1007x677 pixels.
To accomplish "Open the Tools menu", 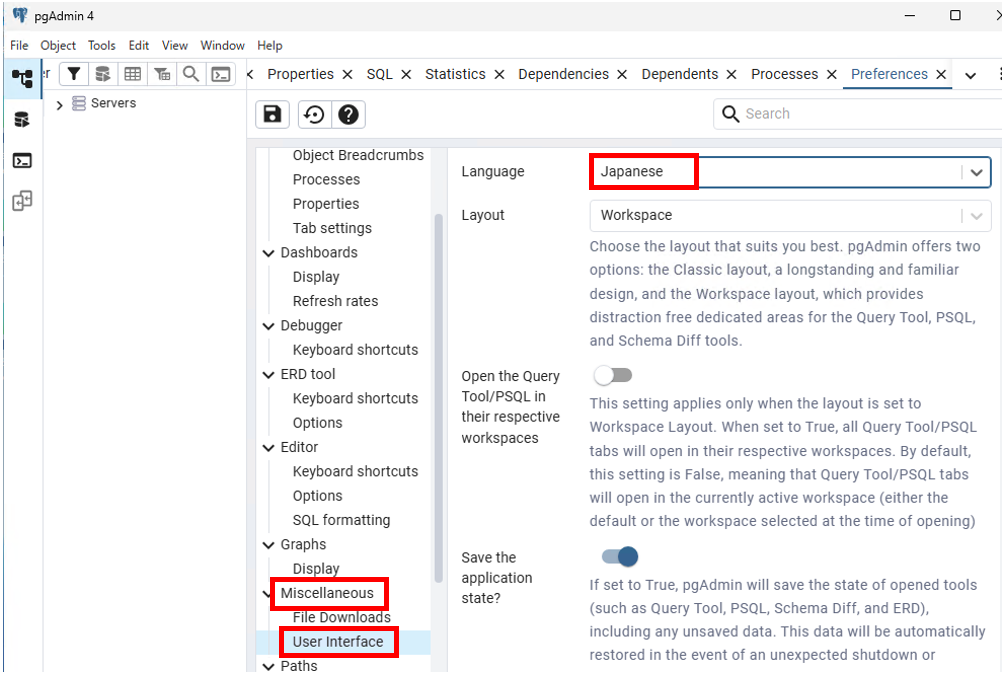I will tap(101, 46).
